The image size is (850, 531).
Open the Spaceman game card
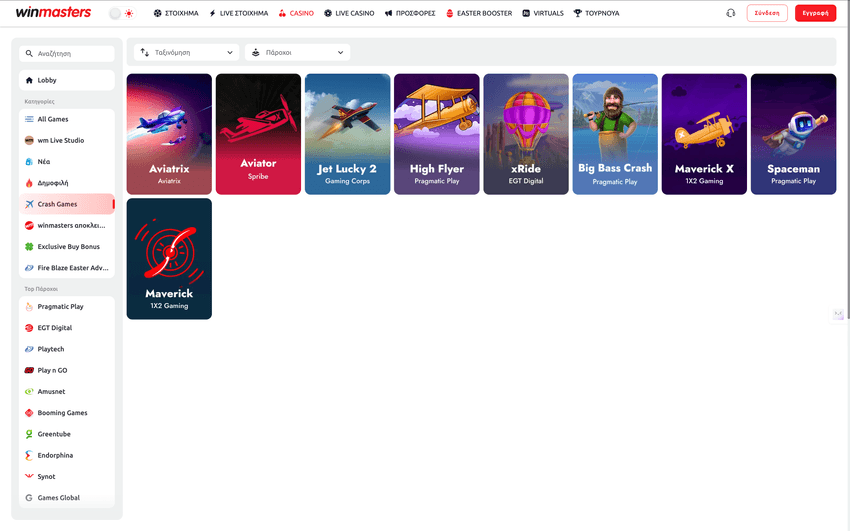(793, 134)
